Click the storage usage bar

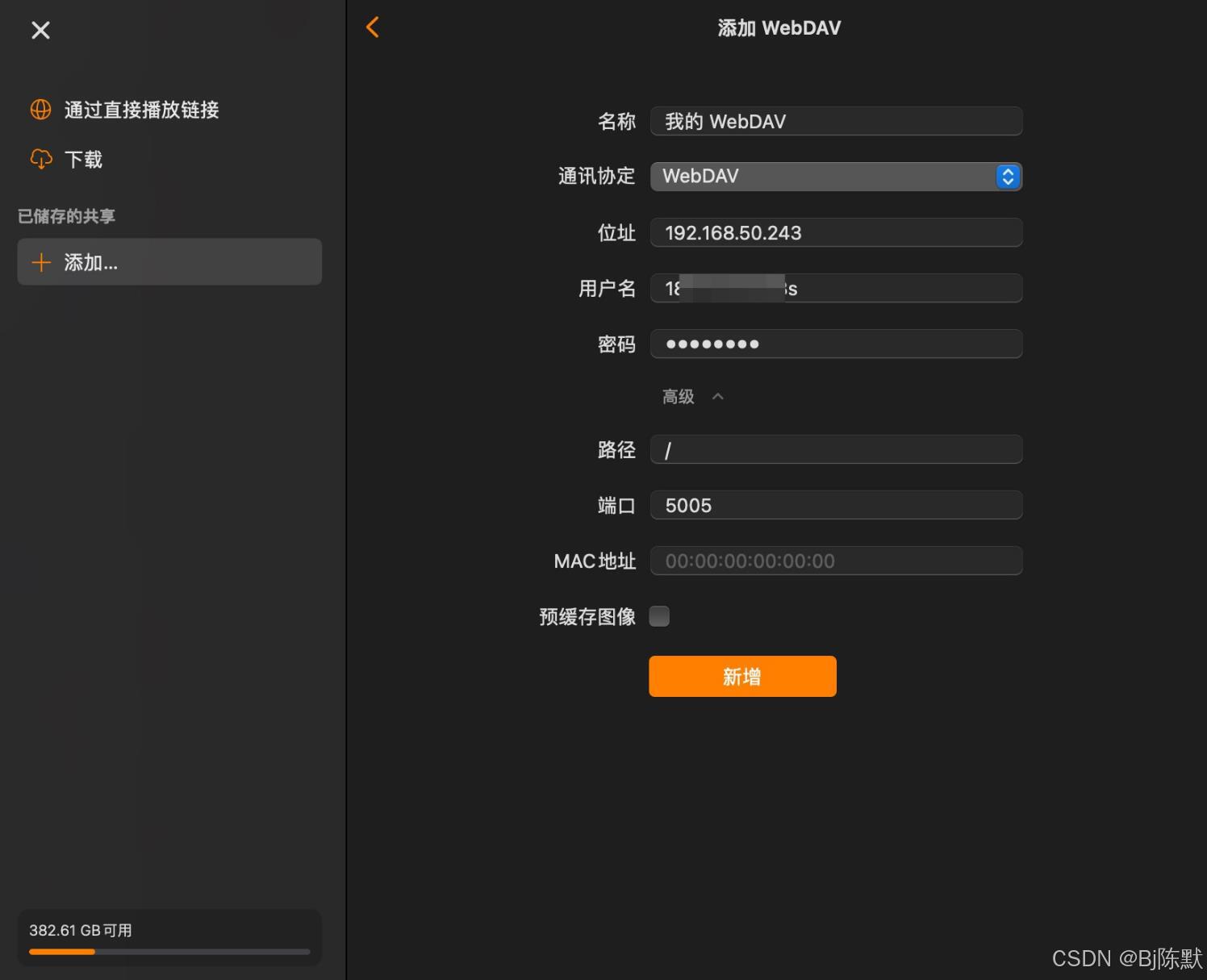[x=169, y=952]
